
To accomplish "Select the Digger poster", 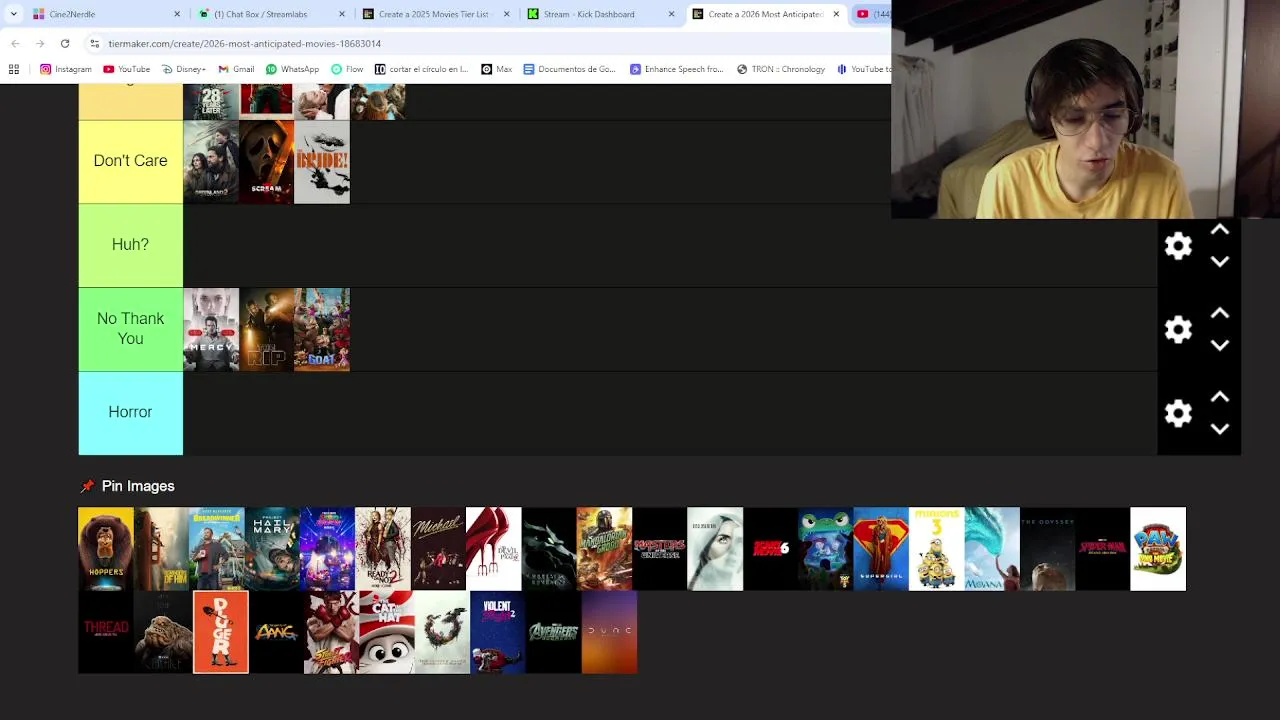I will (x=221, y=632).
